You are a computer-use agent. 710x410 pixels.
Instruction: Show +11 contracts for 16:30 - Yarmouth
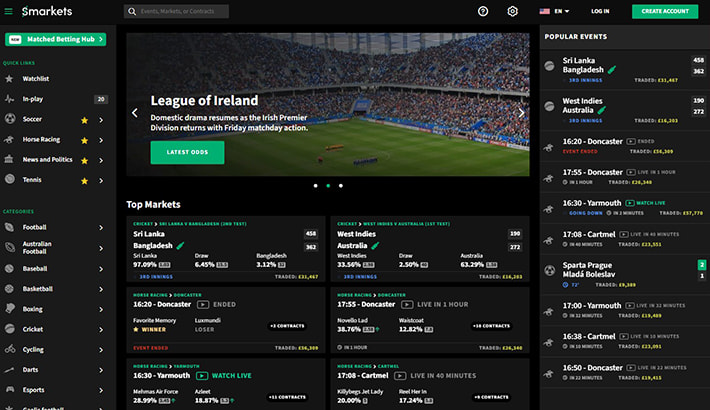coord(287,397)
